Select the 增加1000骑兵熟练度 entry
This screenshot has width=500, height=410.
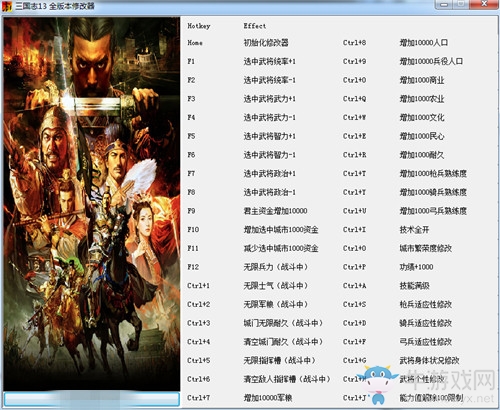tap(433, 192)
